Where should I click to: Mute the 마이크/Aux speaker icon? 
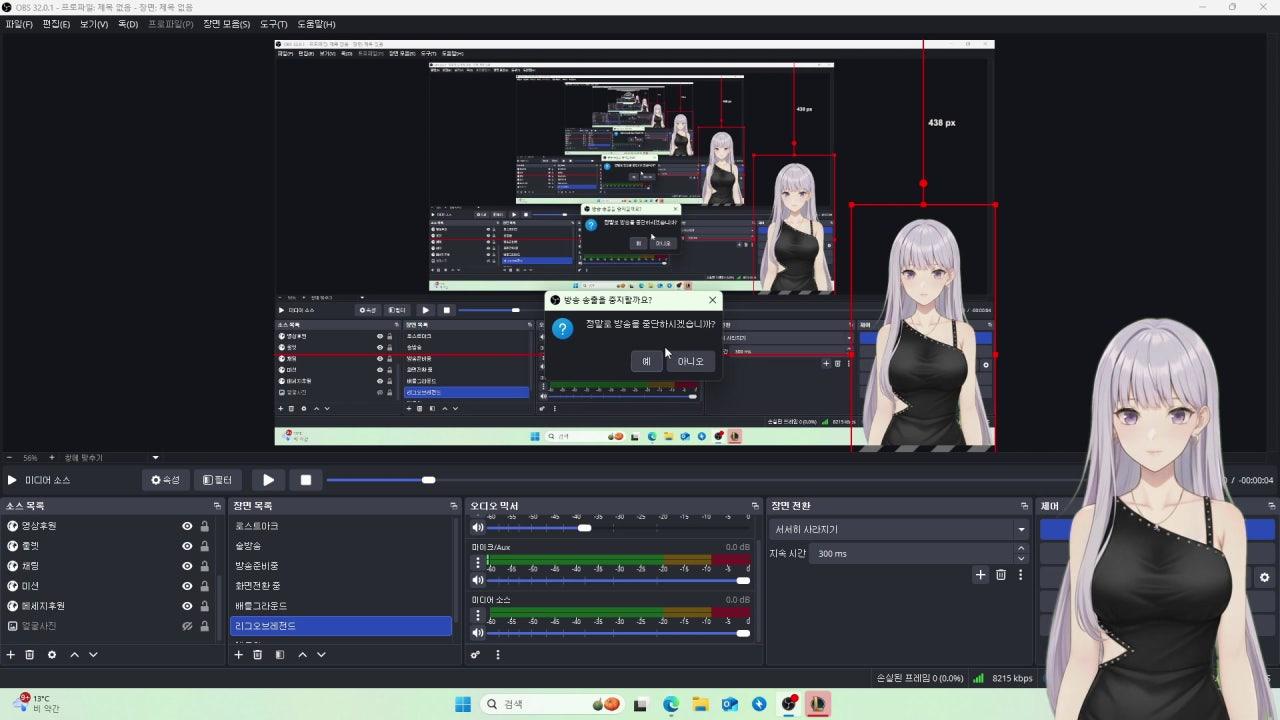click(478, 580)
